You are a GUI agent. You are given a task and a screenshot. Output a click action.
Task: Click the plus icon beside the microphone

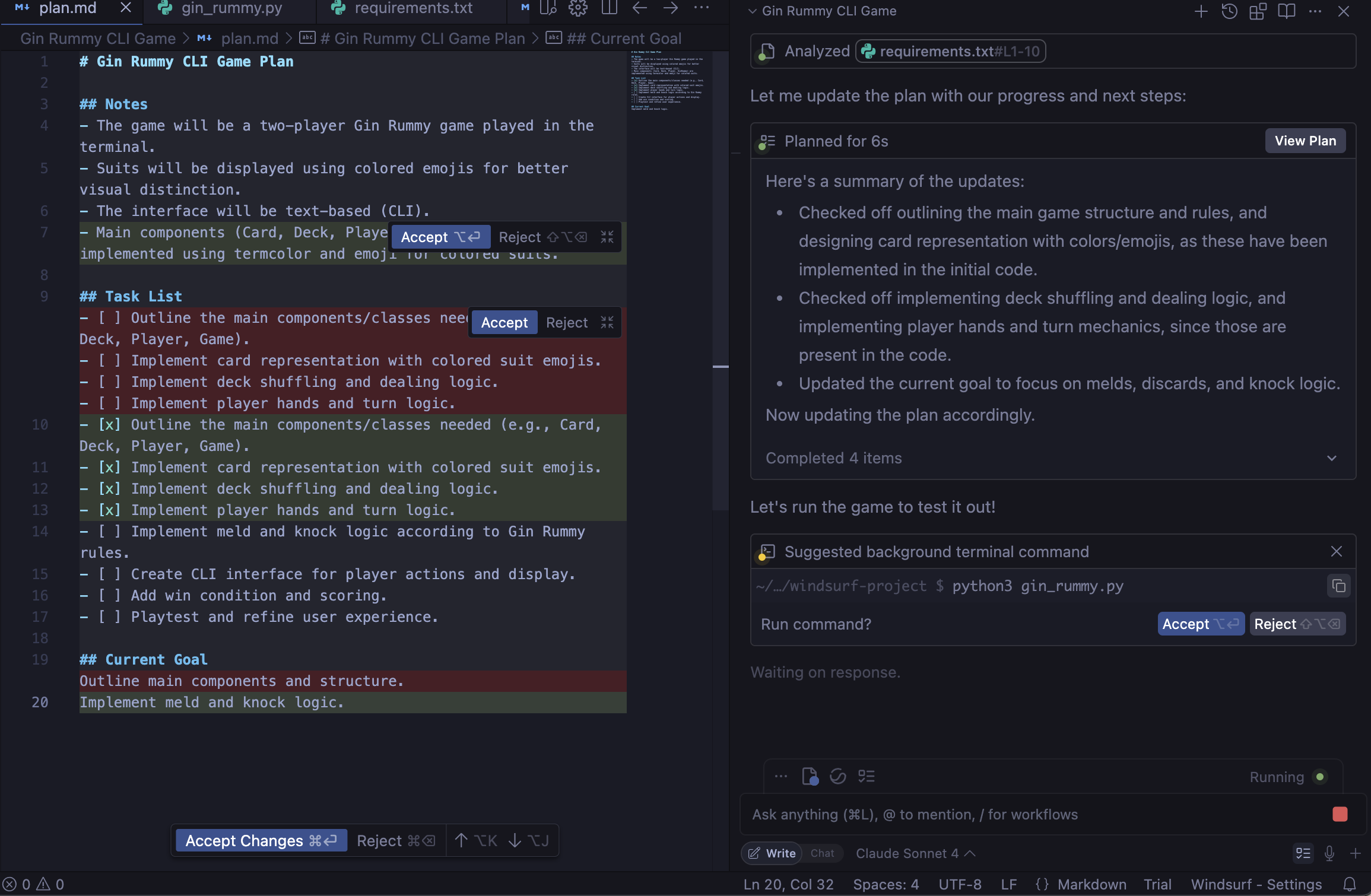coord(1356,853)
